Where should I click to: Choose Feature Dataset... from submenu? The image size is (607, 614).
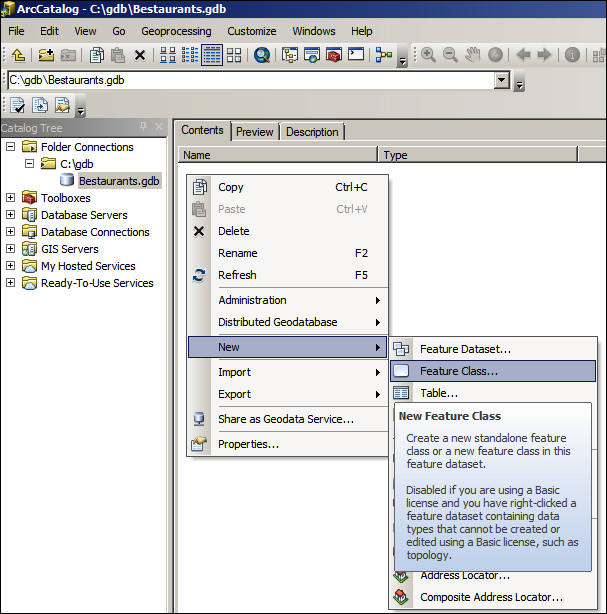click(493, 349)
